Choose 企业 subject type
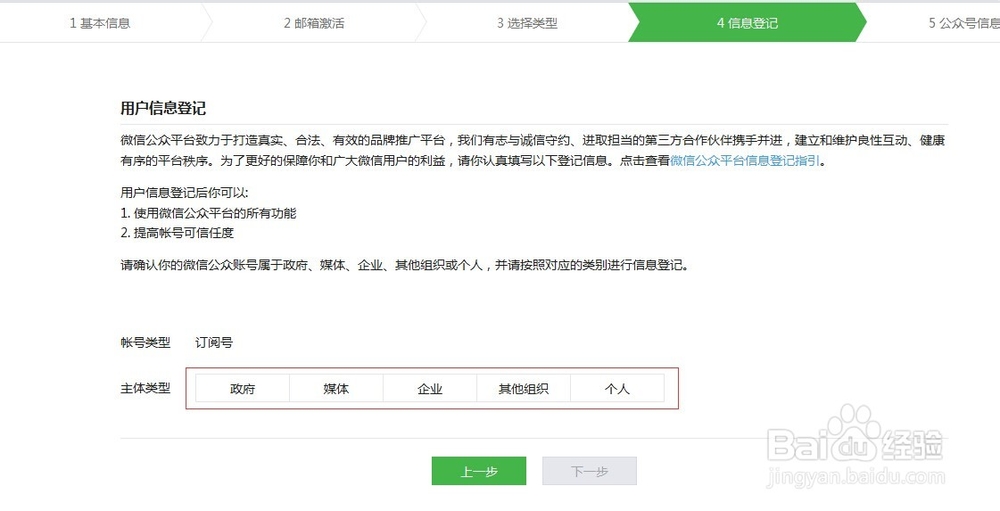Image resolution: width=1000 pixels, height=511 pixels. coord(430,388)
